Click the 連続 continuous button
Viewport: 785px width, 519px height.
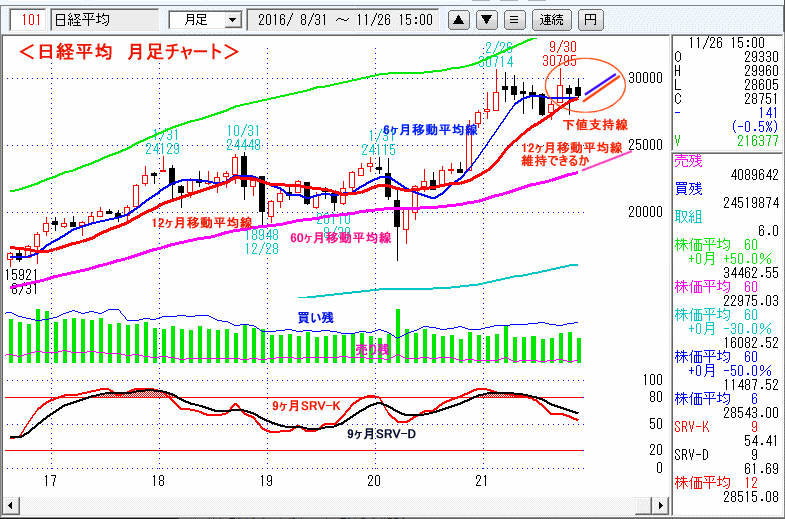pos(551,19)
